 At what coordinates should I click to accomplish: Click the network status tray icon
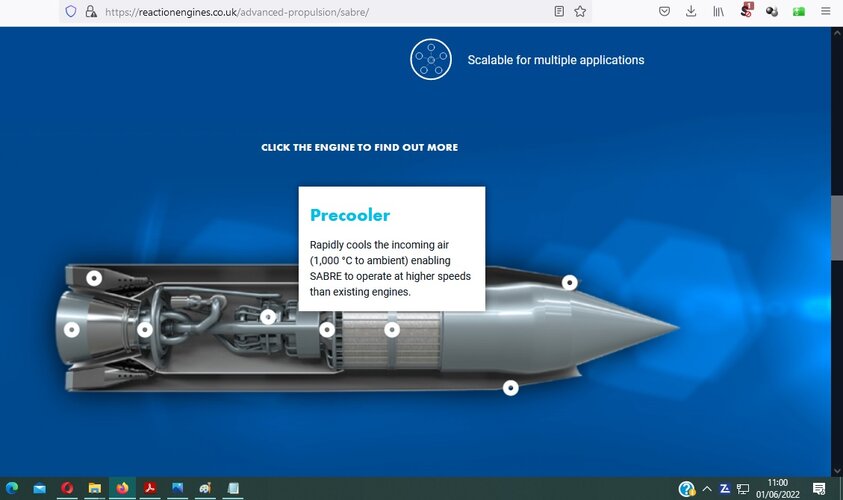click(x=743, y=489)
